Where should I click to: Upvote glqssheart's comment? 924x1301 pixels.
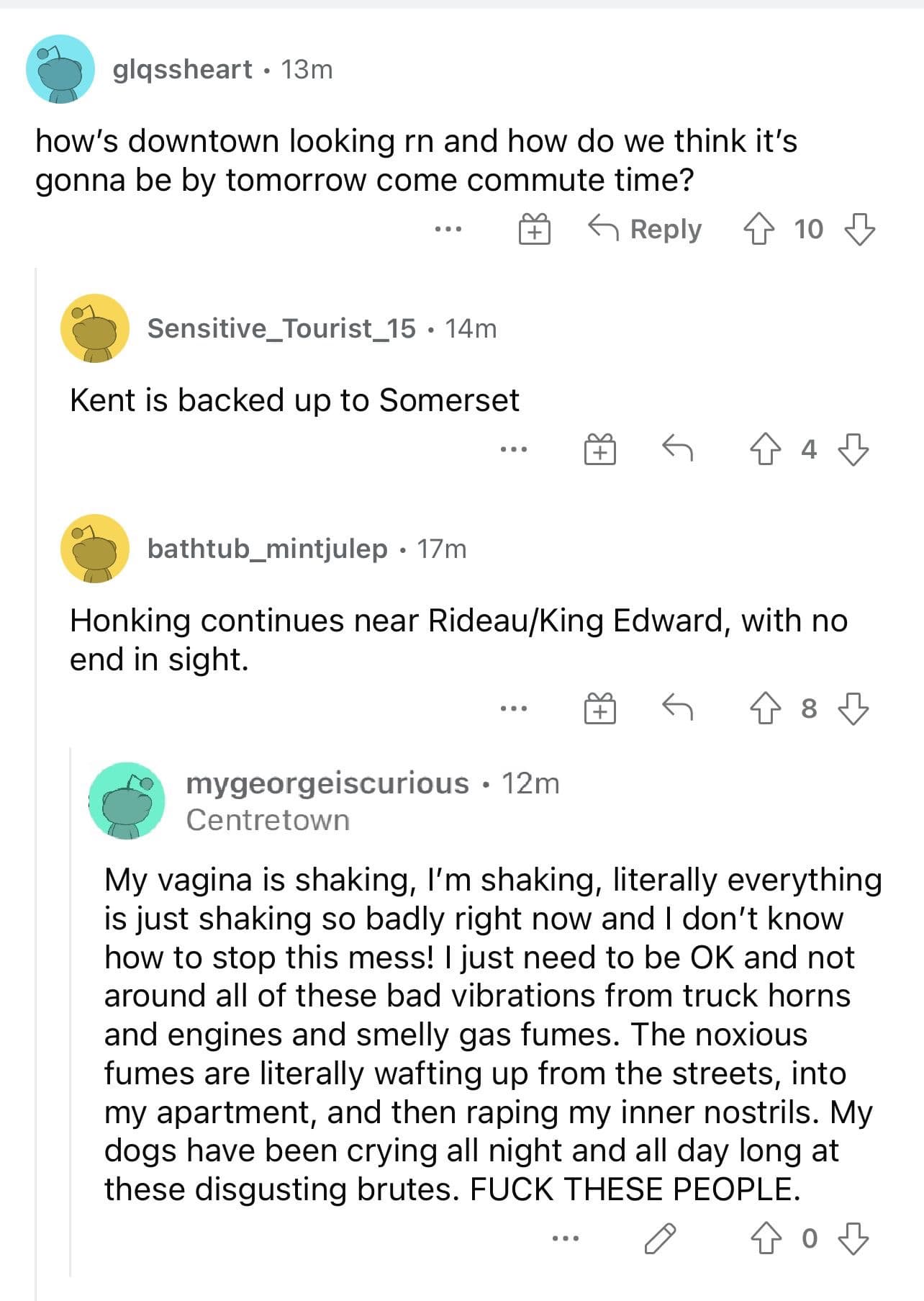[758, 230]
